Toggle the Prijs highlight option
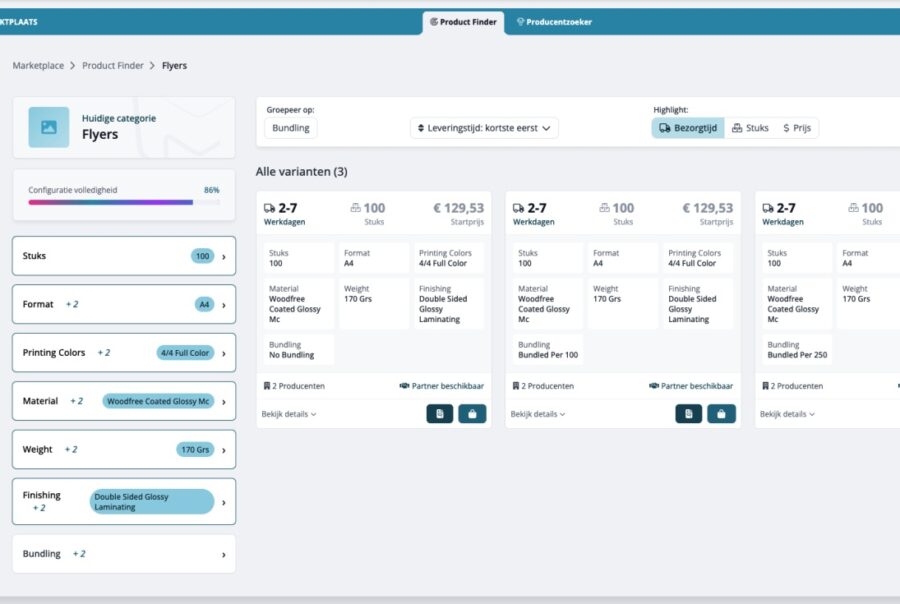This screenshot has width=900, height=604. [797, 128]
